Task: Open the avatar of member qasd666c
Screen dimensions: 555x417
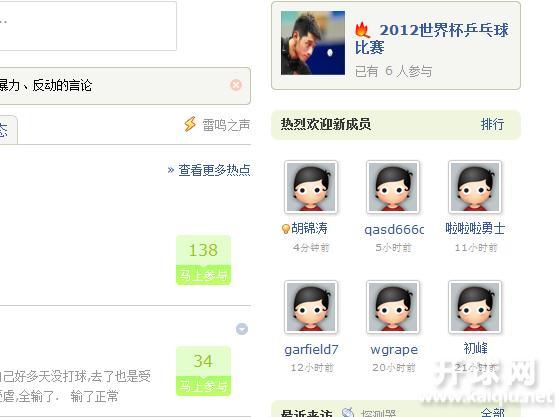Action: [x=393, y=187]
